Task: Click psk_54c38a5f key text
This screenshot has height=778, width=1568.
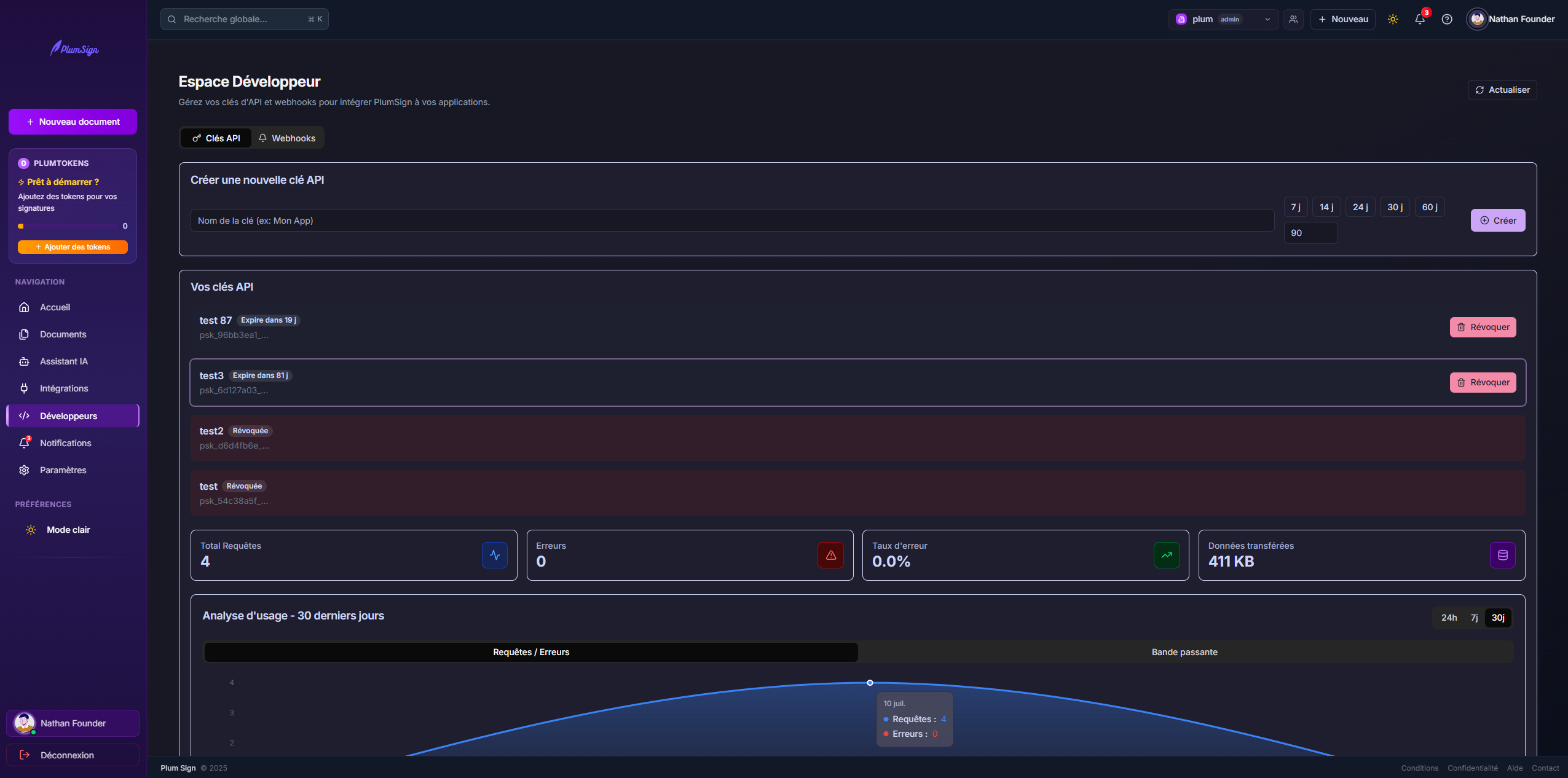Action: click(234, 501)
